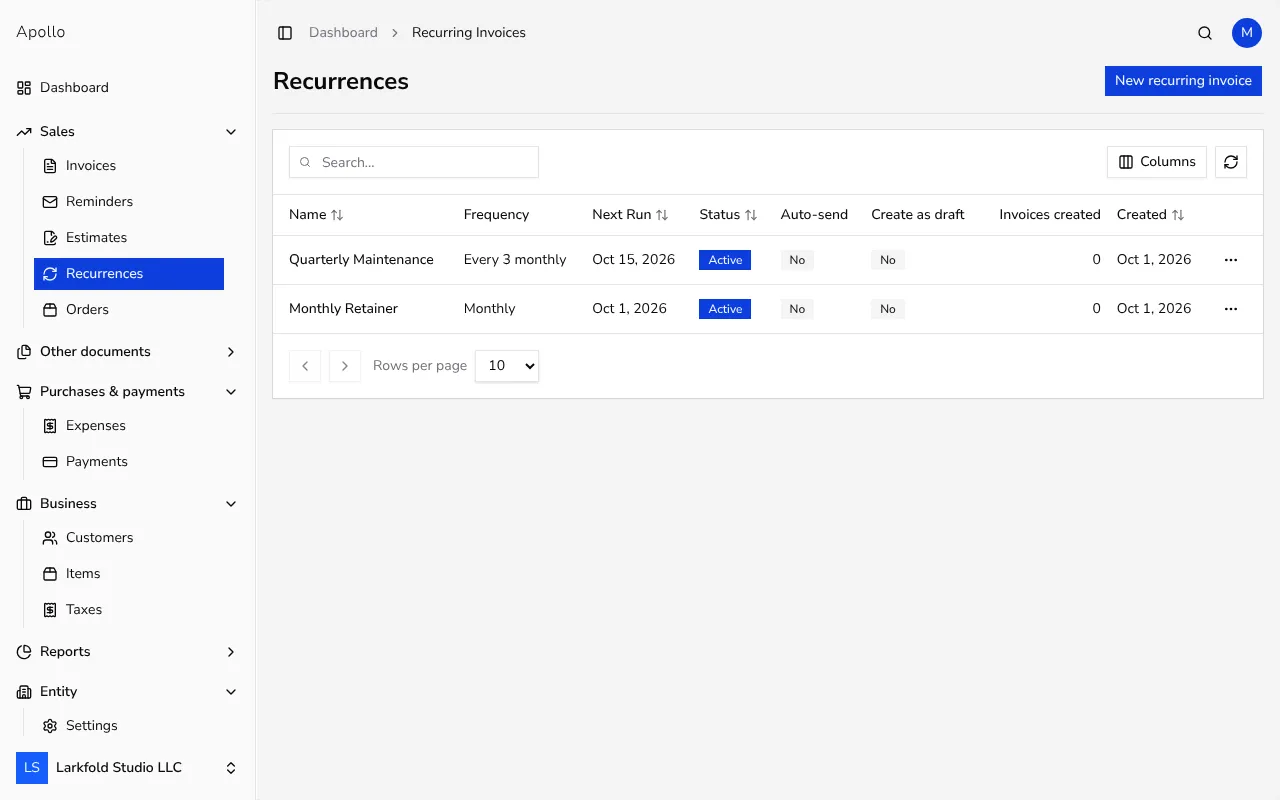Open Estimates in the sidebar
Viewport: 1280px width, 800px height.
click(x=129, y=238)
